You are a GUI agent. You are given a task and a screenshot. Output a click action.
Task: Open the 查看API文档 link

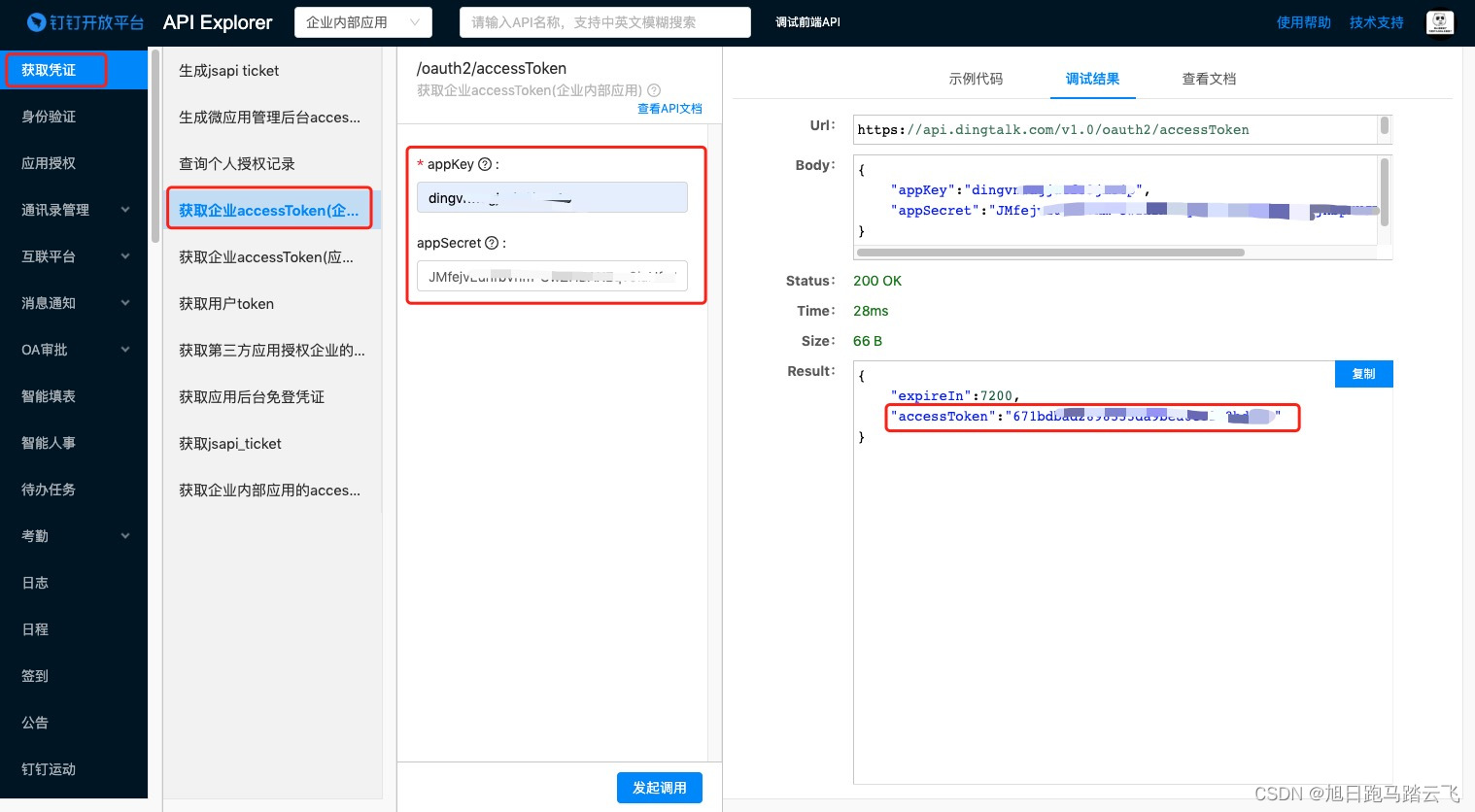(x=669, y=109)
